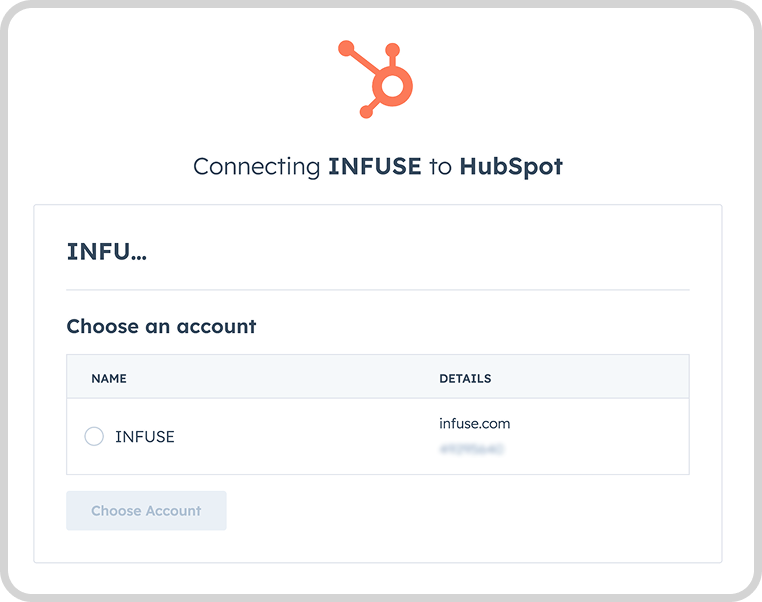Click the Choose an account heading
The image size is (762, 602).
(161, 327)
